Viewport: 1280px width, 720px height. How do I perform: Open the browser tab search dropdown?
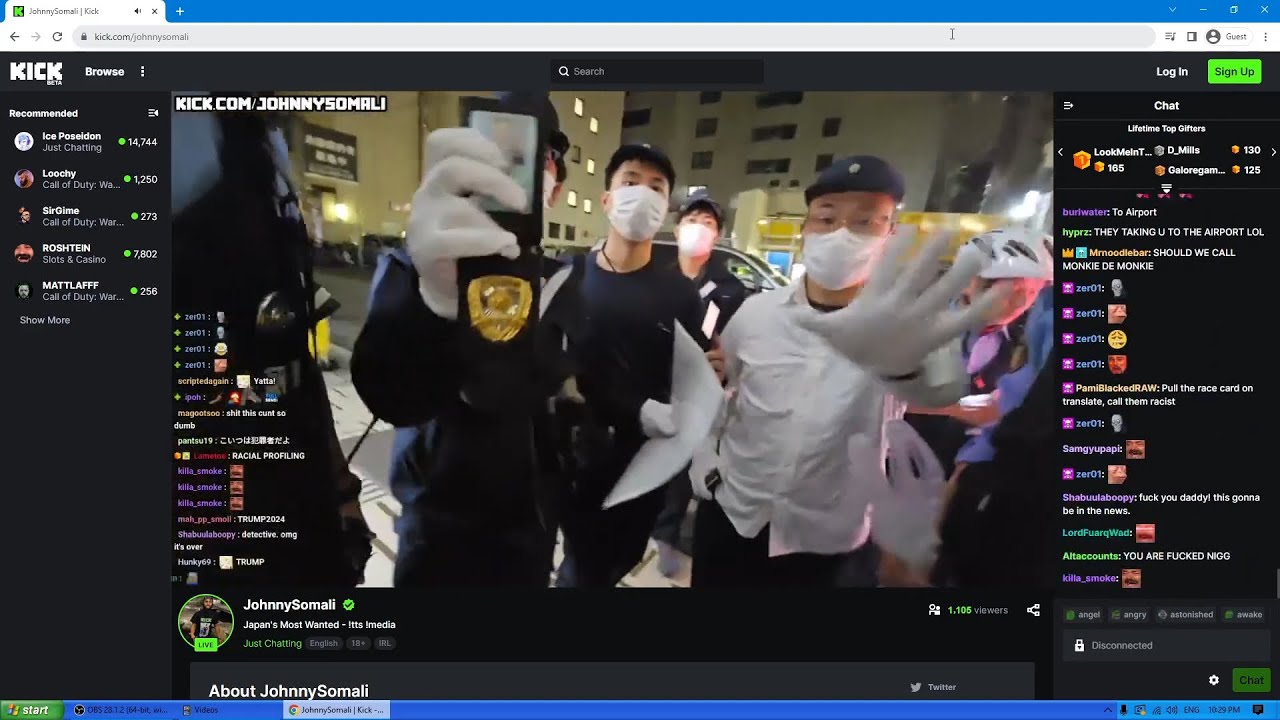click(1172, 10)
